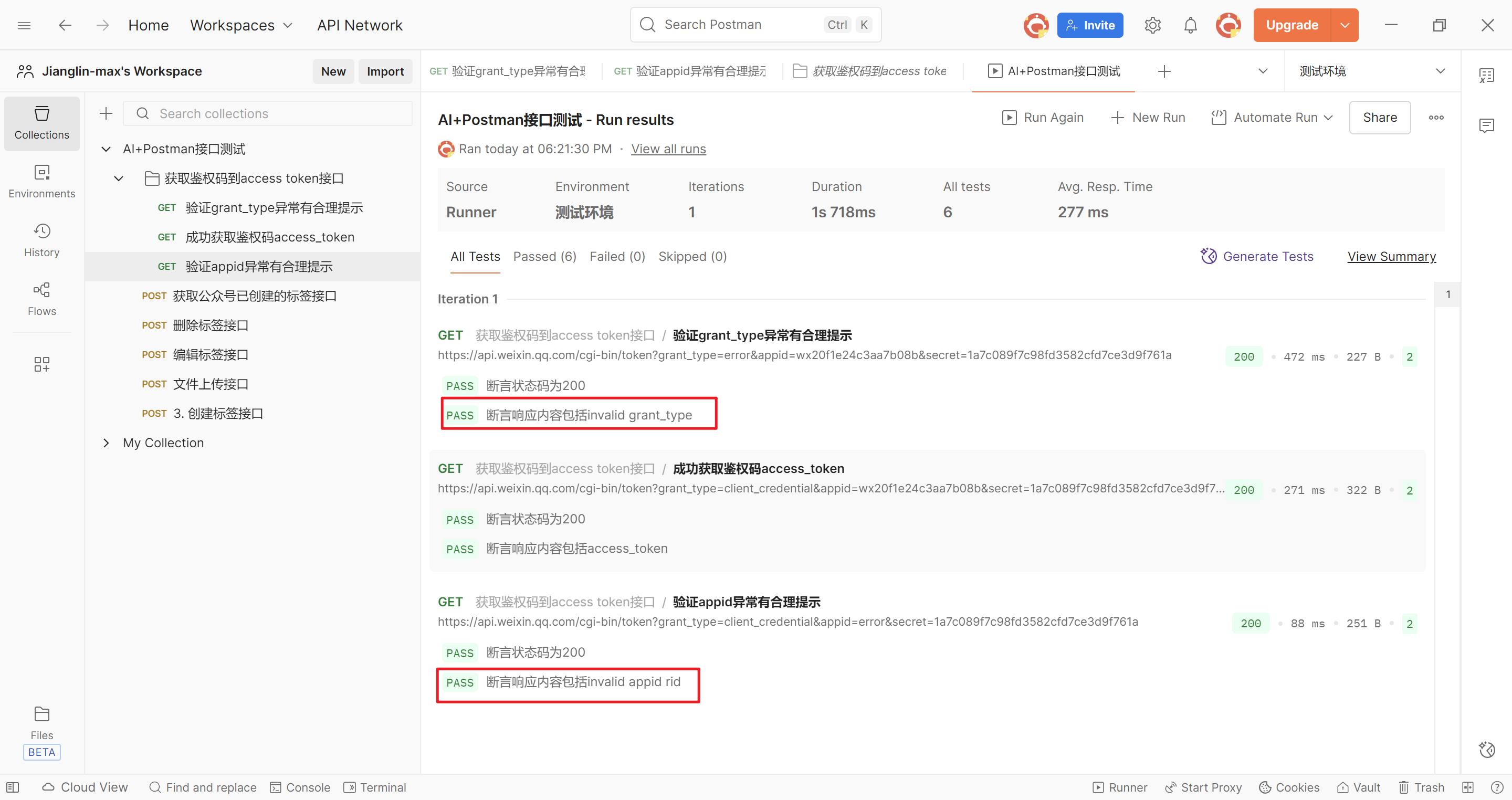The image size is (1512, 800).
Task: Open the help icon in status bar
Action: pyautogui.click(x=1497, y=787)
